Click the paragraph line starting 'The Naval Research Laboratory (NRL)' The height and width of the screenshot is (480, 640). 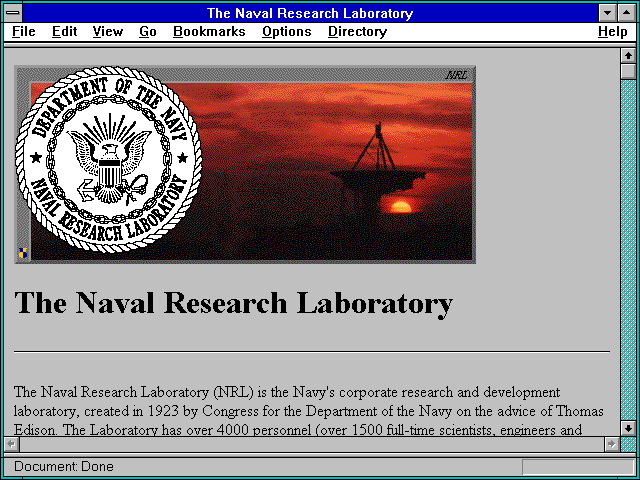(x=287, y=392)
